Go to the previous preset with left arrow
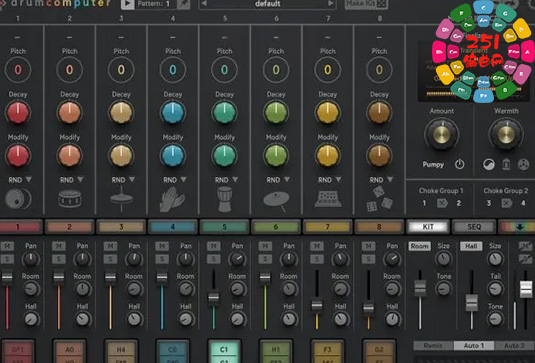The width and height of the screenshot is (535, 363). point(204,4)
